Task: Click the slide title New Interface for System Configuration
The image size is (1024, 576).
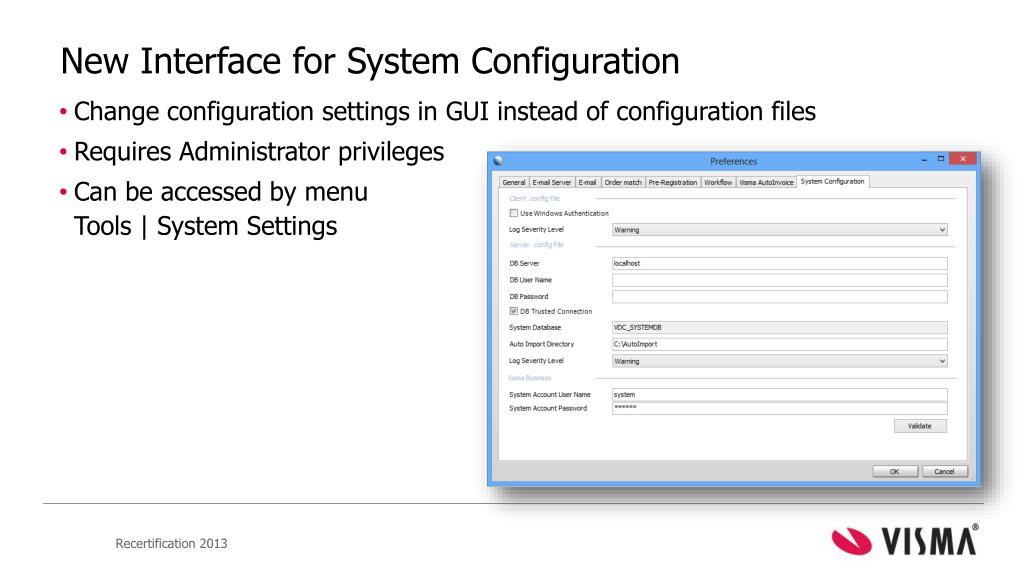Action: [370, 62]
